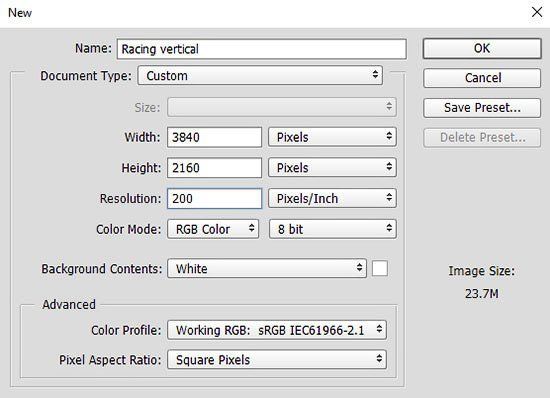Click the Resolution field showing 200
The height and width of the screenshot is (398, 550).
214,198
